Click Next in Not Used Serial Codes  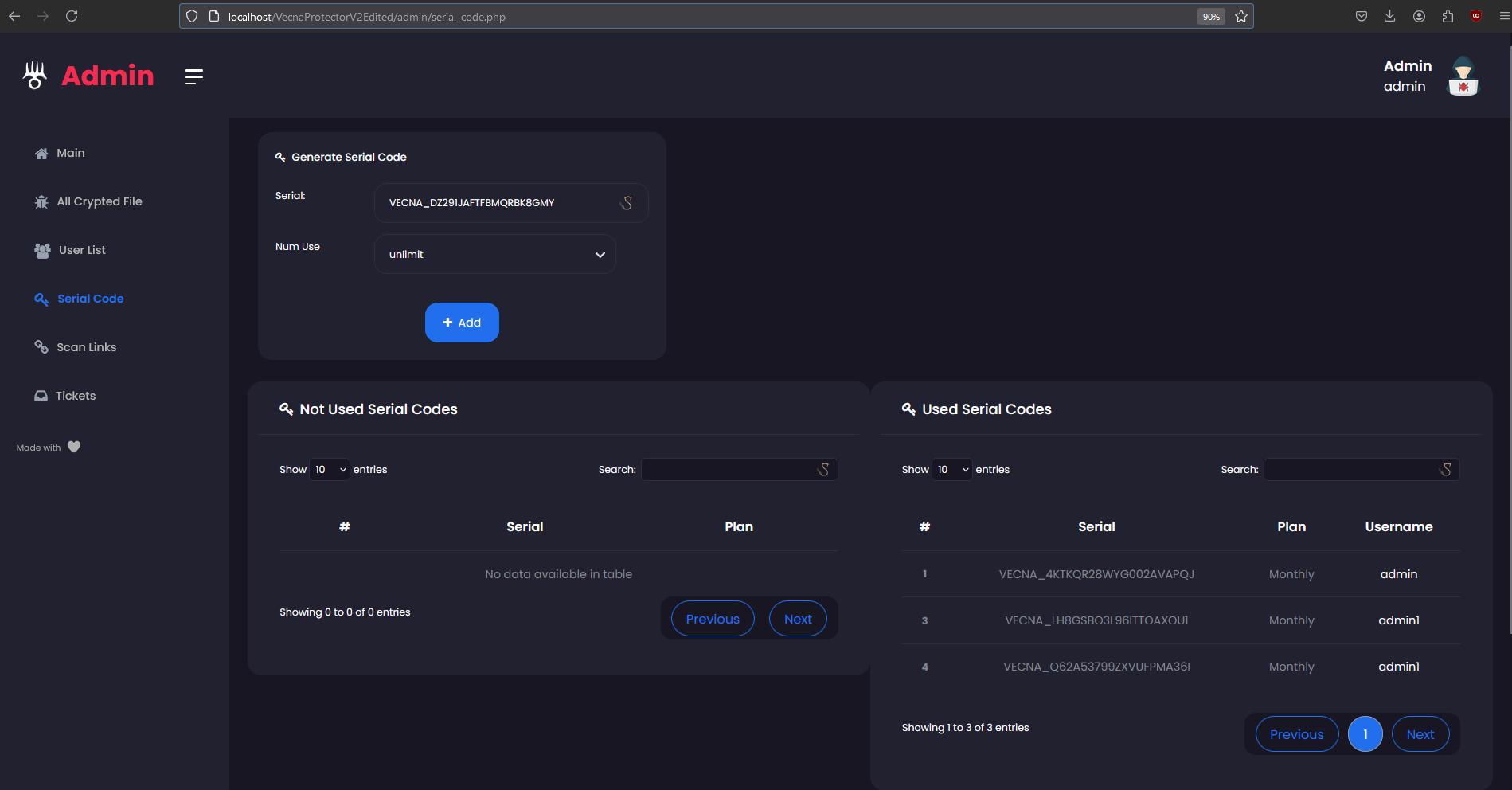[x=798, y=619]
